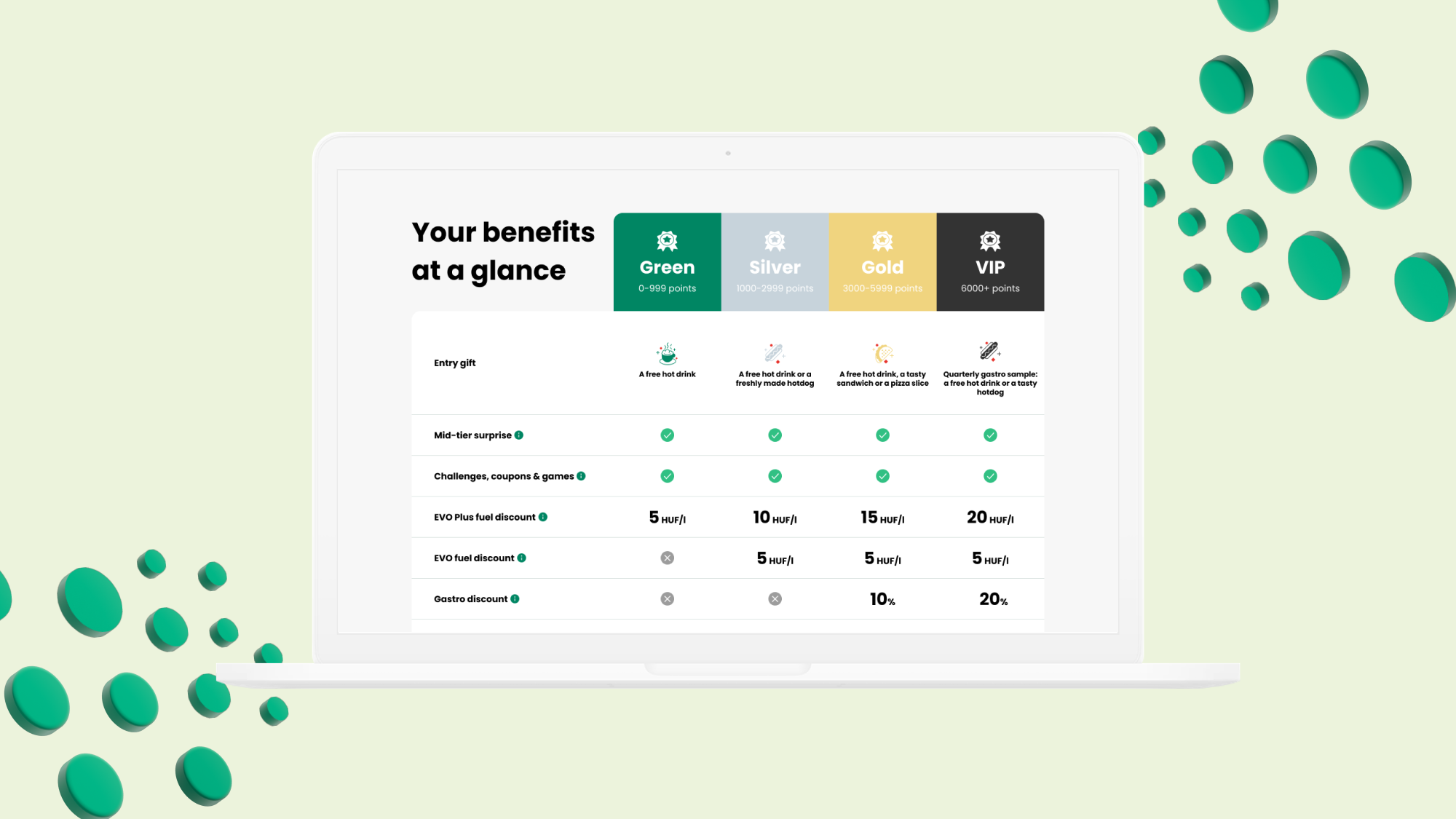Click the EVO fuel discount info icon
The height and width of the screenshot is (819, 1456).
[522, 558]
